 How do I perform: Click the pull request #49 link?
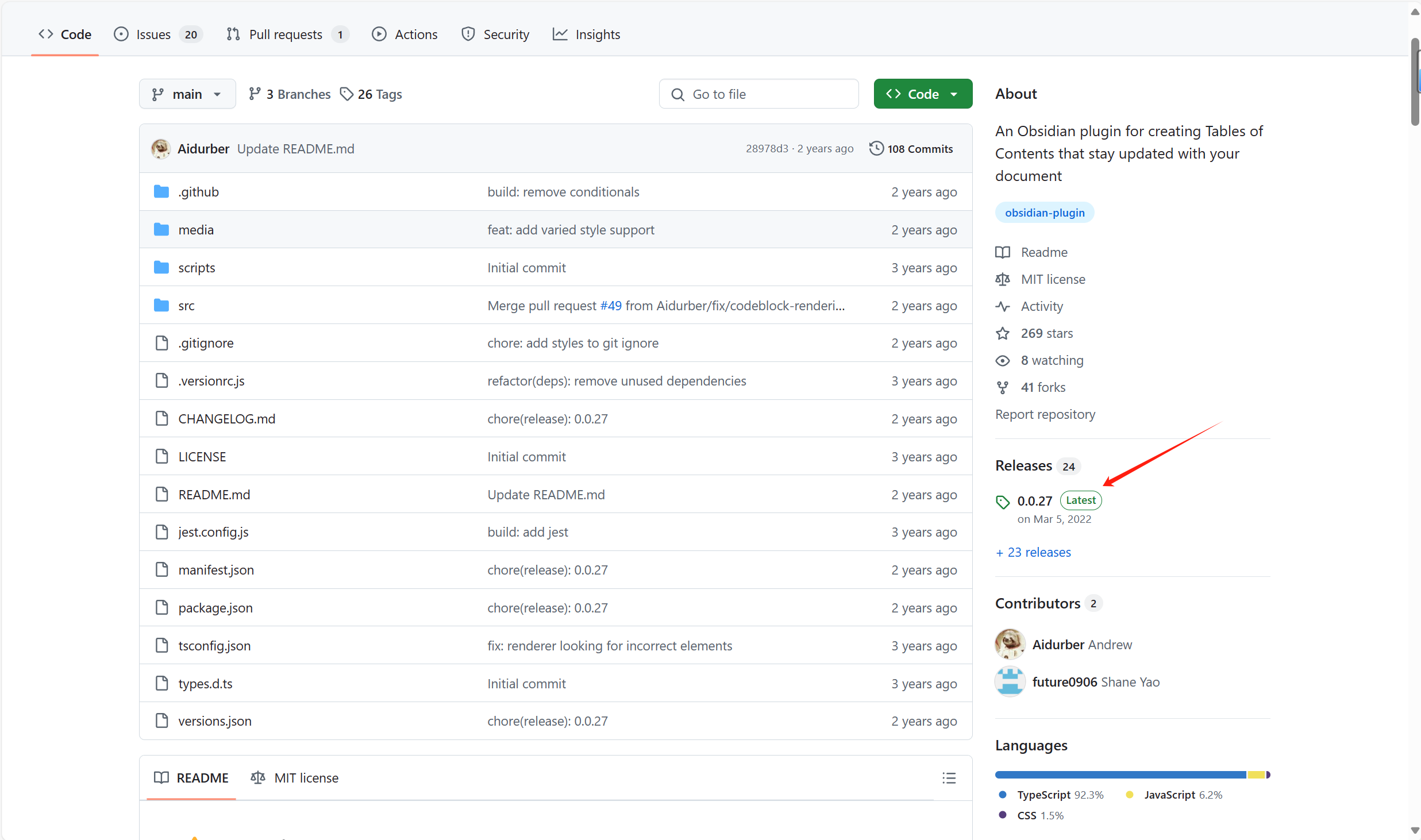[x=610, y=306]
